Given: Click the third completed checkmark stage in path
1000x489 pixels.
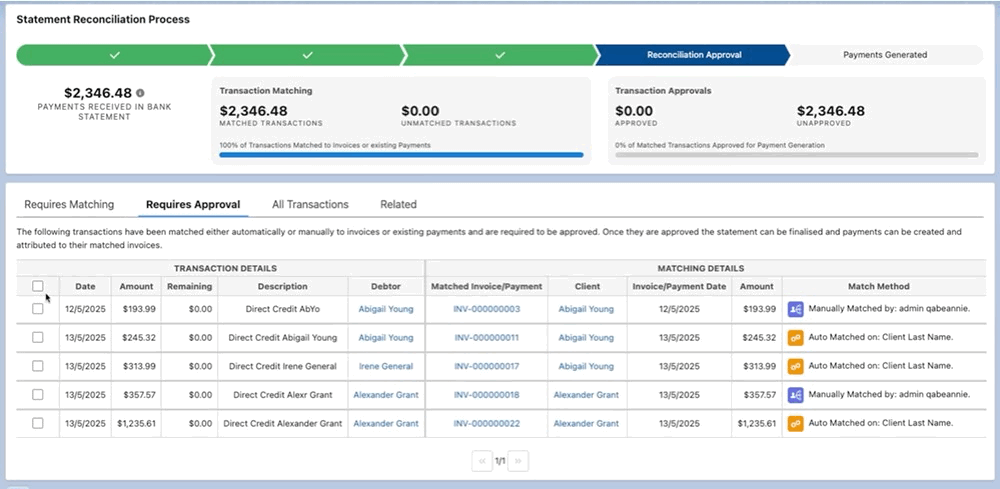Looking at the screenshot, I should [500, 55].
